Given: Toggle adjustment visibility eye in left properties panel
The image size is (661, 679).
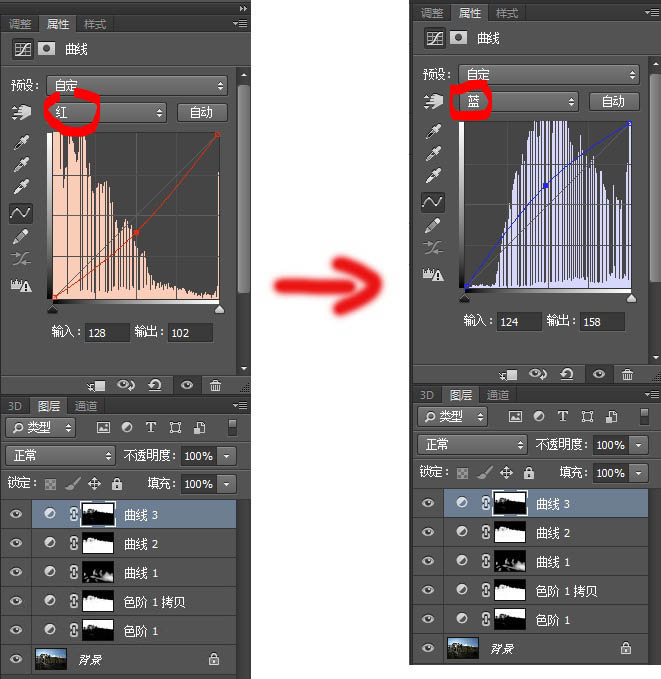Looking at the screenshot, I should pos(187,385).
